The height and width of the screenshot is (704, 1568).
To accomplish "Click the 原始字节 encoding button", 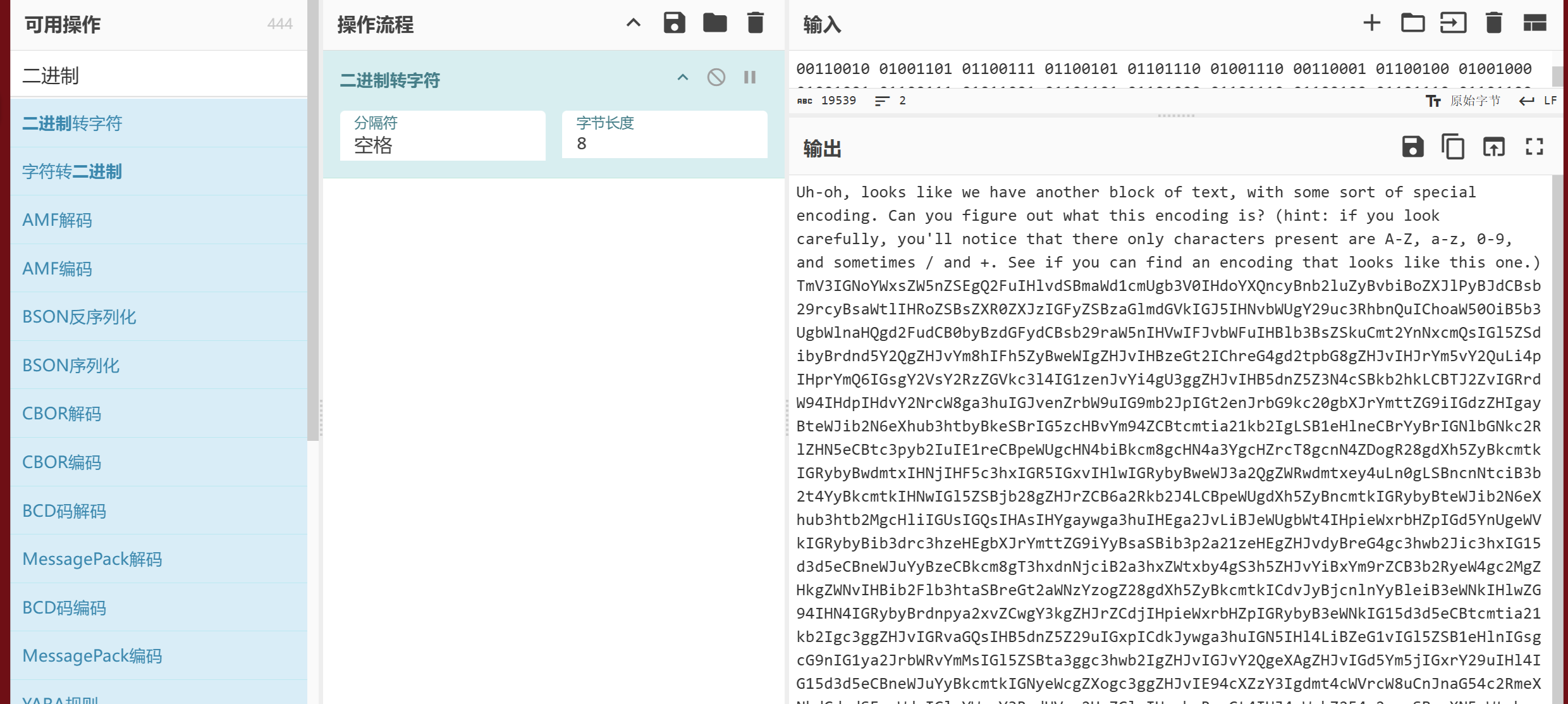I will tap(1464, 101).
